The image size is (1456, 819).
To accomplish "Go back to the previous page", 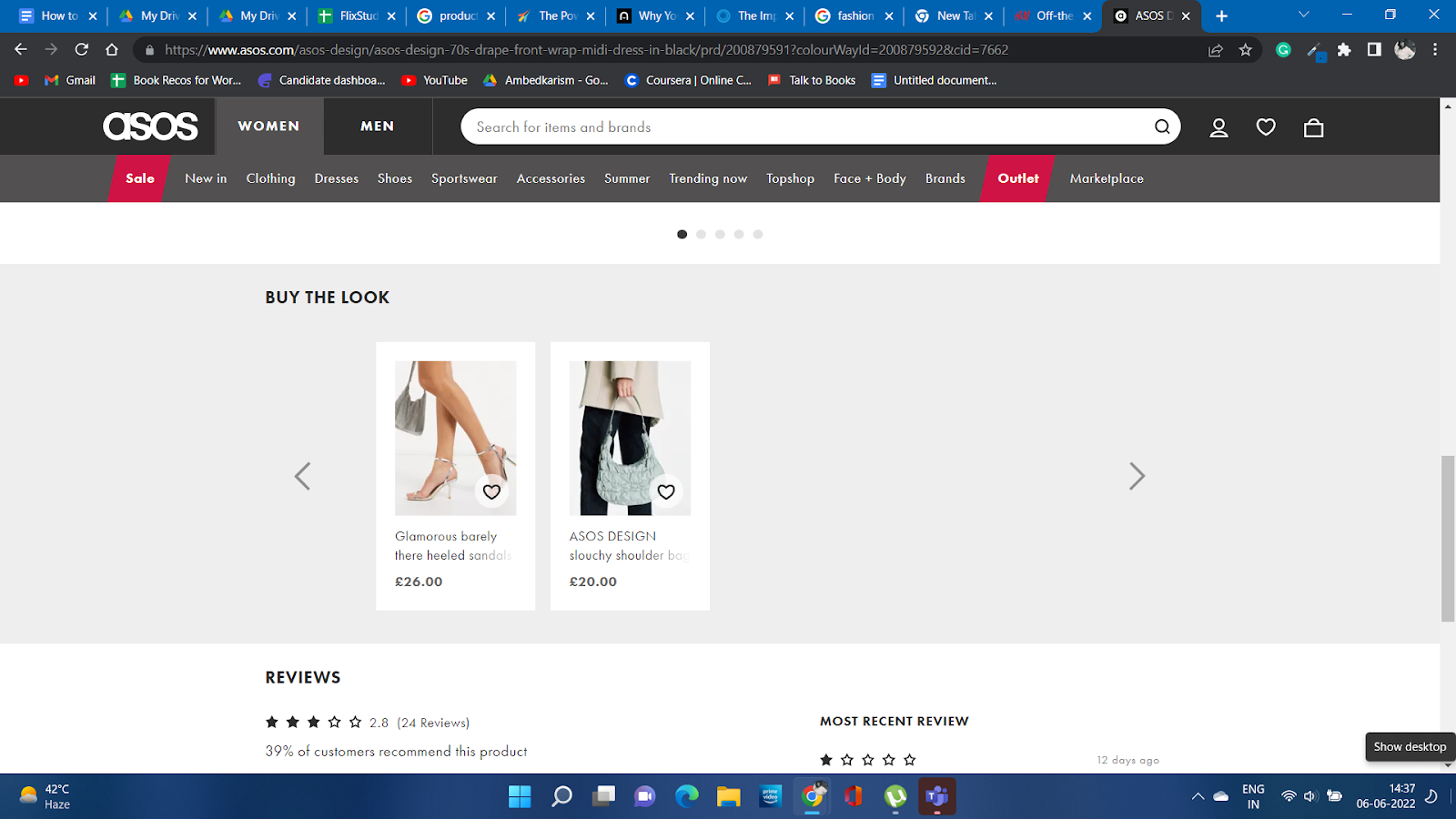I will pyautogui.click(x=21, y=50).
